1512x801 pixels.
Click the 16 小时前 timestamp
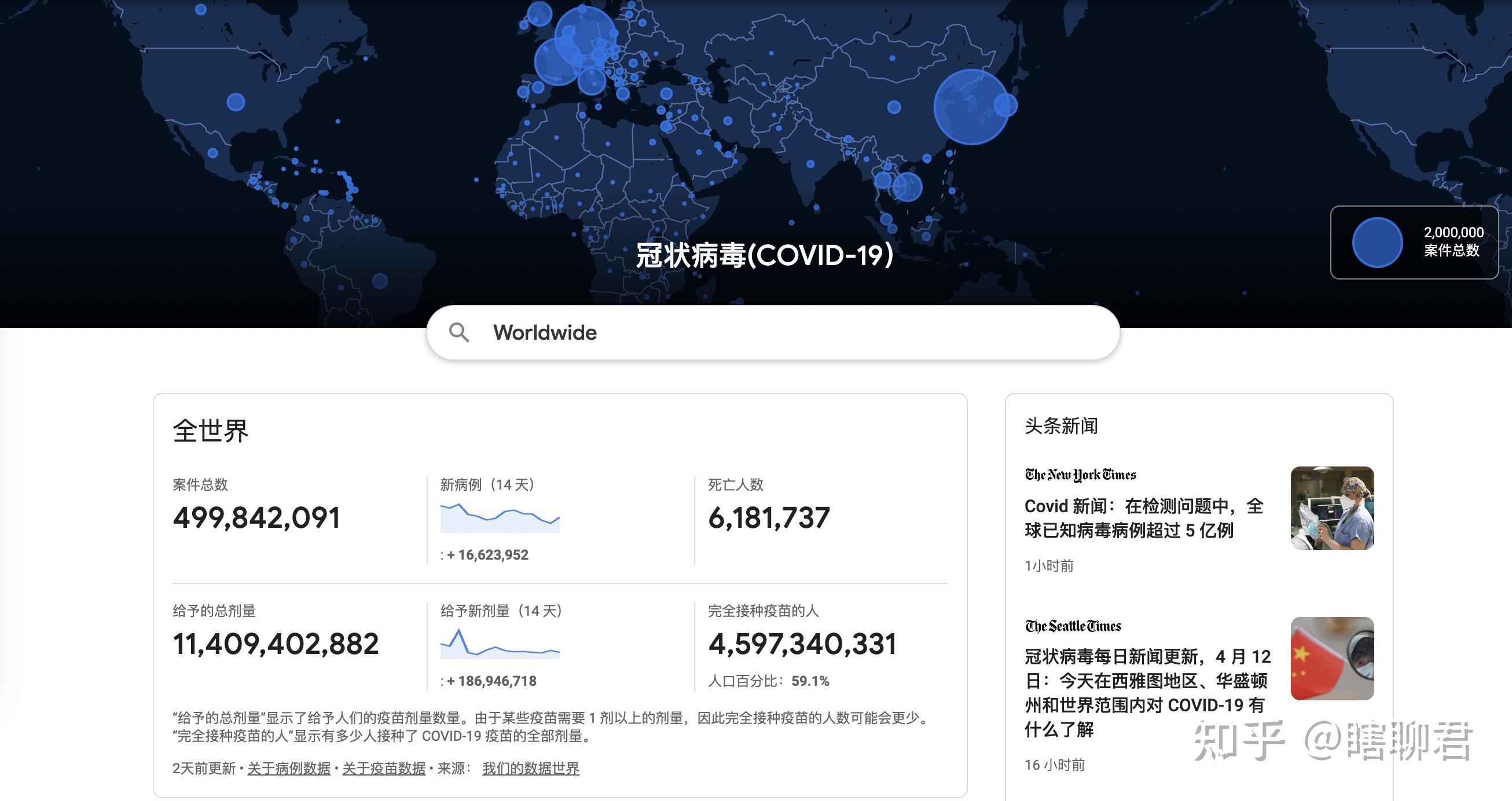[1055, 765]
